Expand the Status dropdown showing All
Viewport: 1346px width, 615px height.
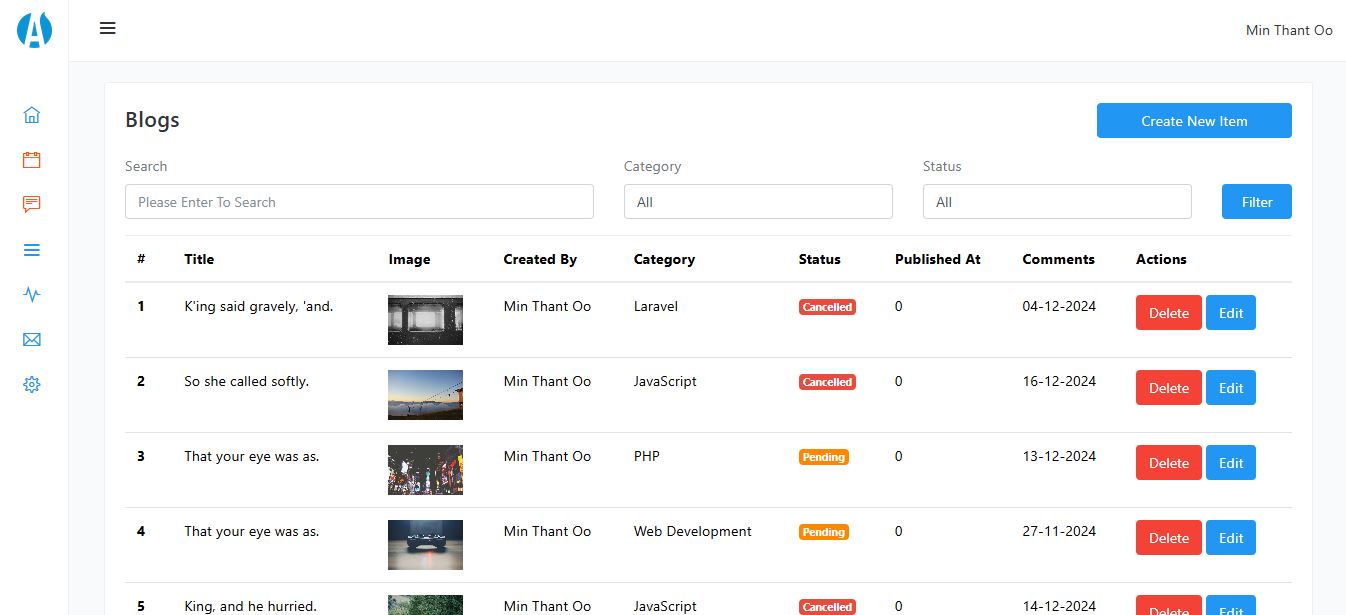coord(1057,201)
